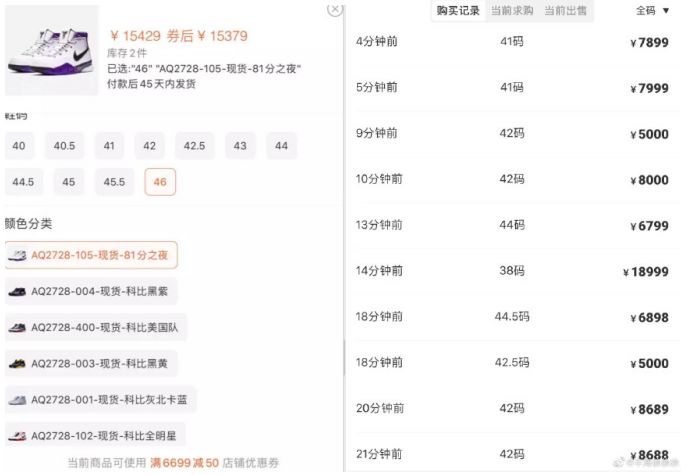The height and width of the screenshot is (475, 692).
Task: Click shoe icon of AQ2728-001 option
Action: click(x=17, y=400)
